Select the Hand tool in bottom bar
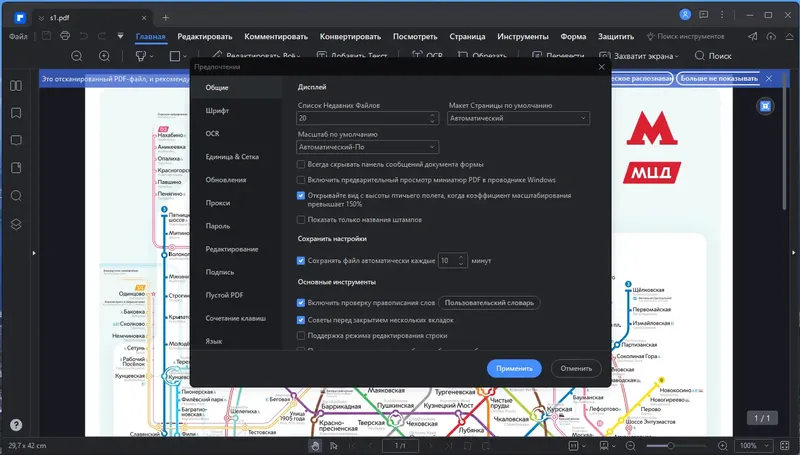The height and width of the screenshot is (455, 800). pos(315,446)
